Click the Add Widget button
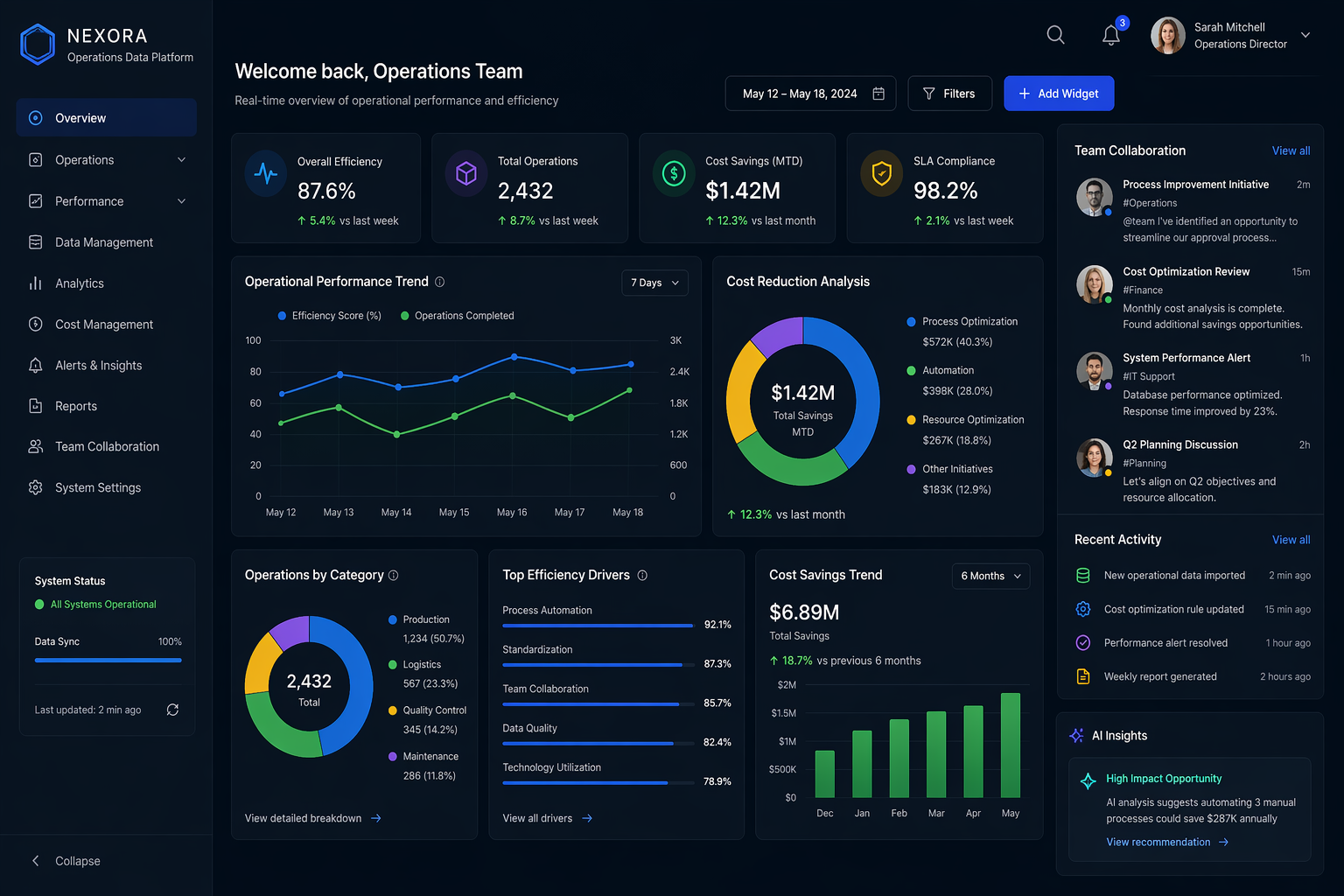Screen dimensions: 1344x896 pyautogui.click(x=1059, y=94)
